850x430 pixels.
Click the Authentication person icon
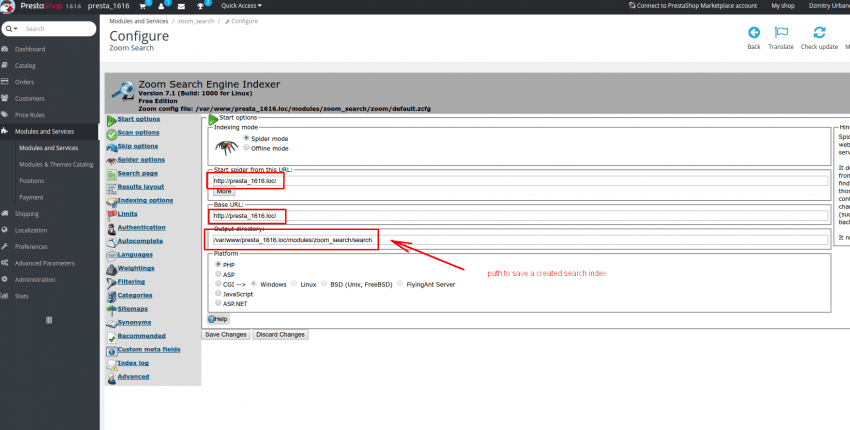pyautogui.click(x=112, y=229)
